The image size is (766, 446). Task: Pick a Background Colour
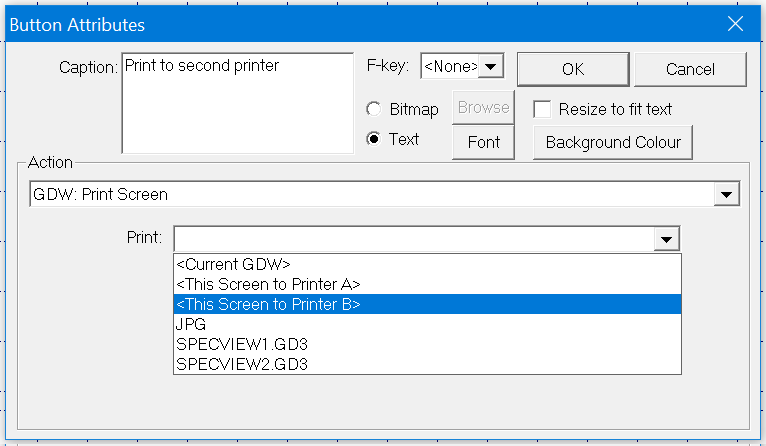613,142
